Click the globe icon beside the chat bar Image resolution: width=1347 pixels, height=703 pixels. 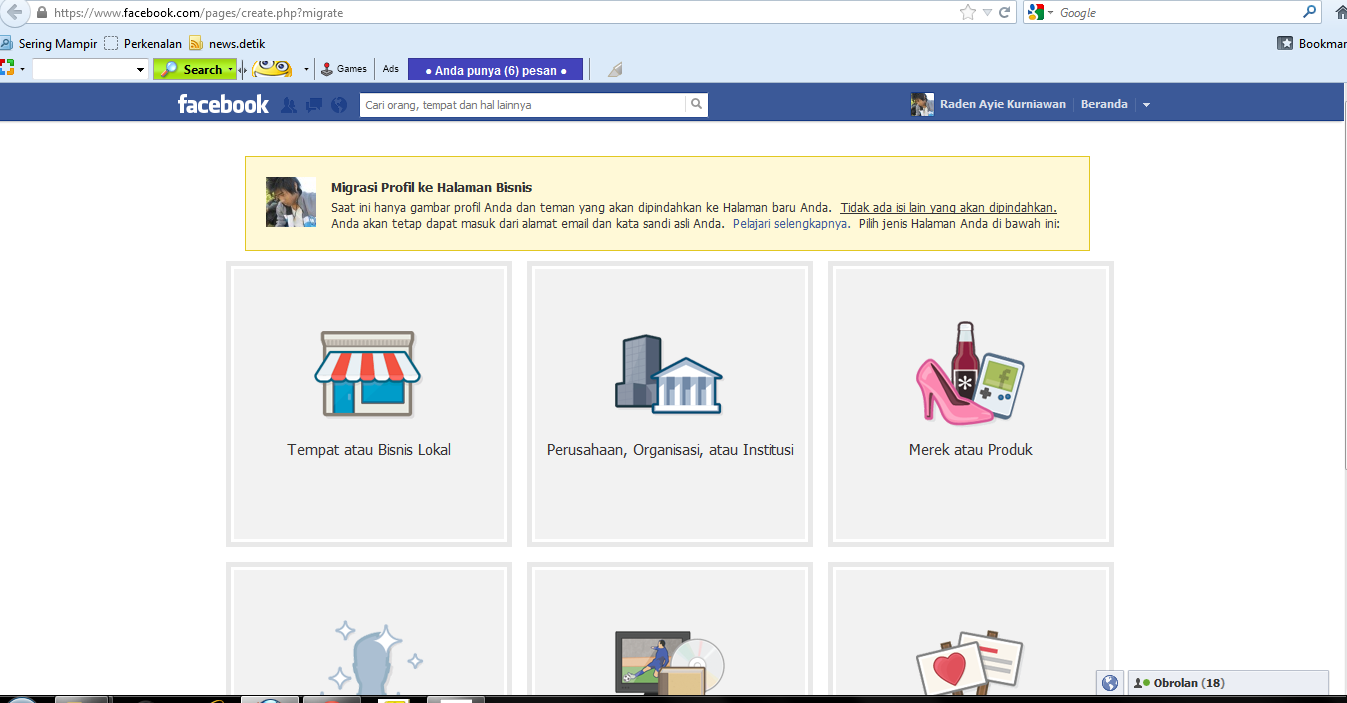(1110, 683)
